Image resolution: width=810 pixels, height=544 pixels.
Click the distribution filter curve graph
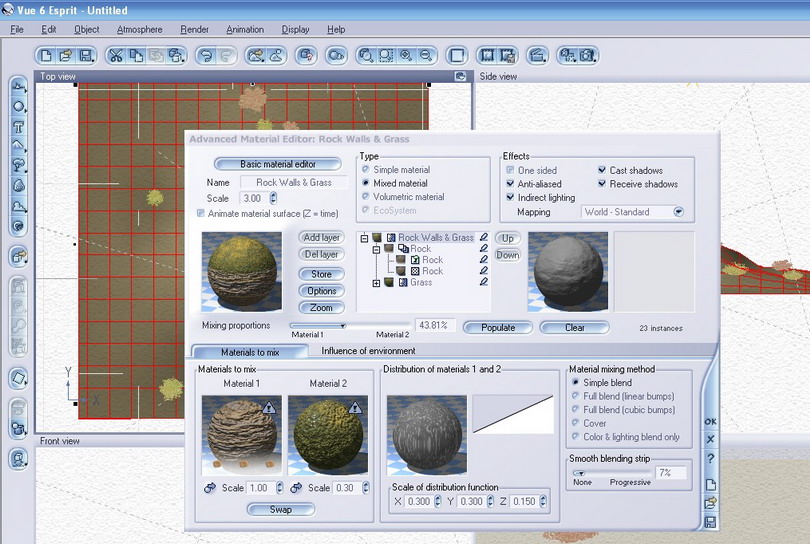click(512, 414)
